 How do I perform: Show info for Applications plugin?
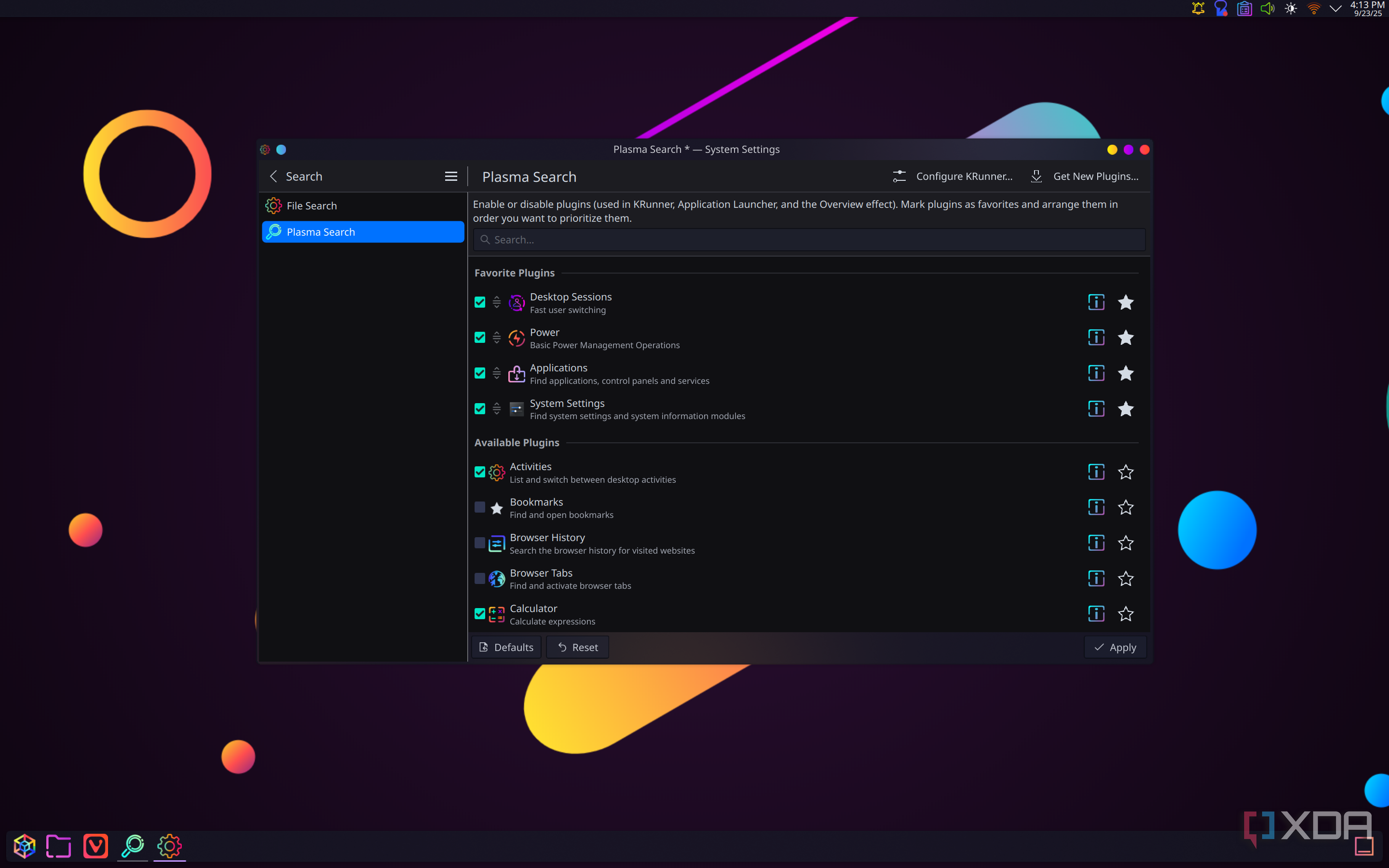pos(1096,373)
